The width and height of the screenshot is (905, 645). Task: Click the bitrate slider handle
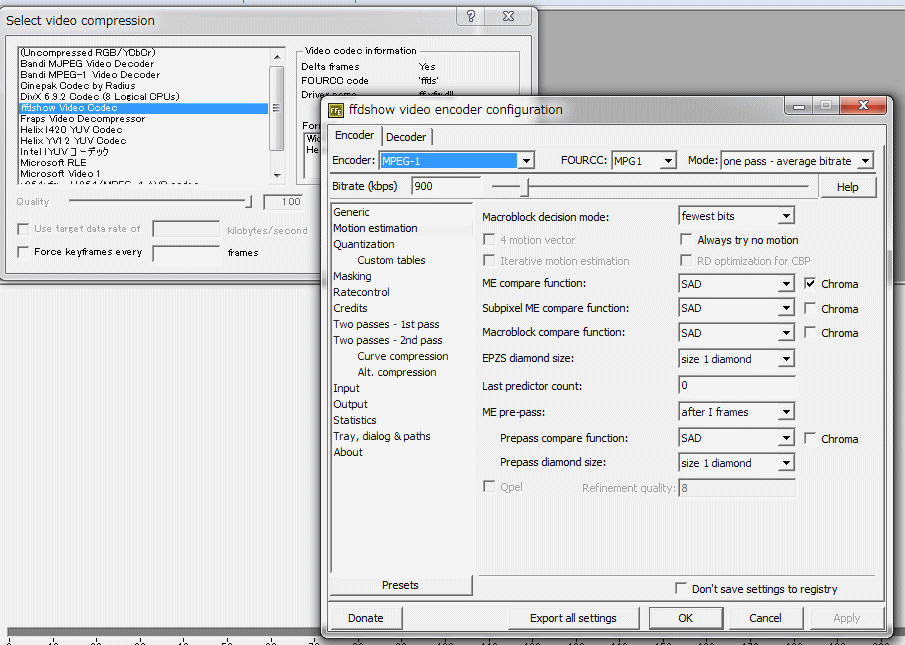pyautogui.click(x=524, y=186)
